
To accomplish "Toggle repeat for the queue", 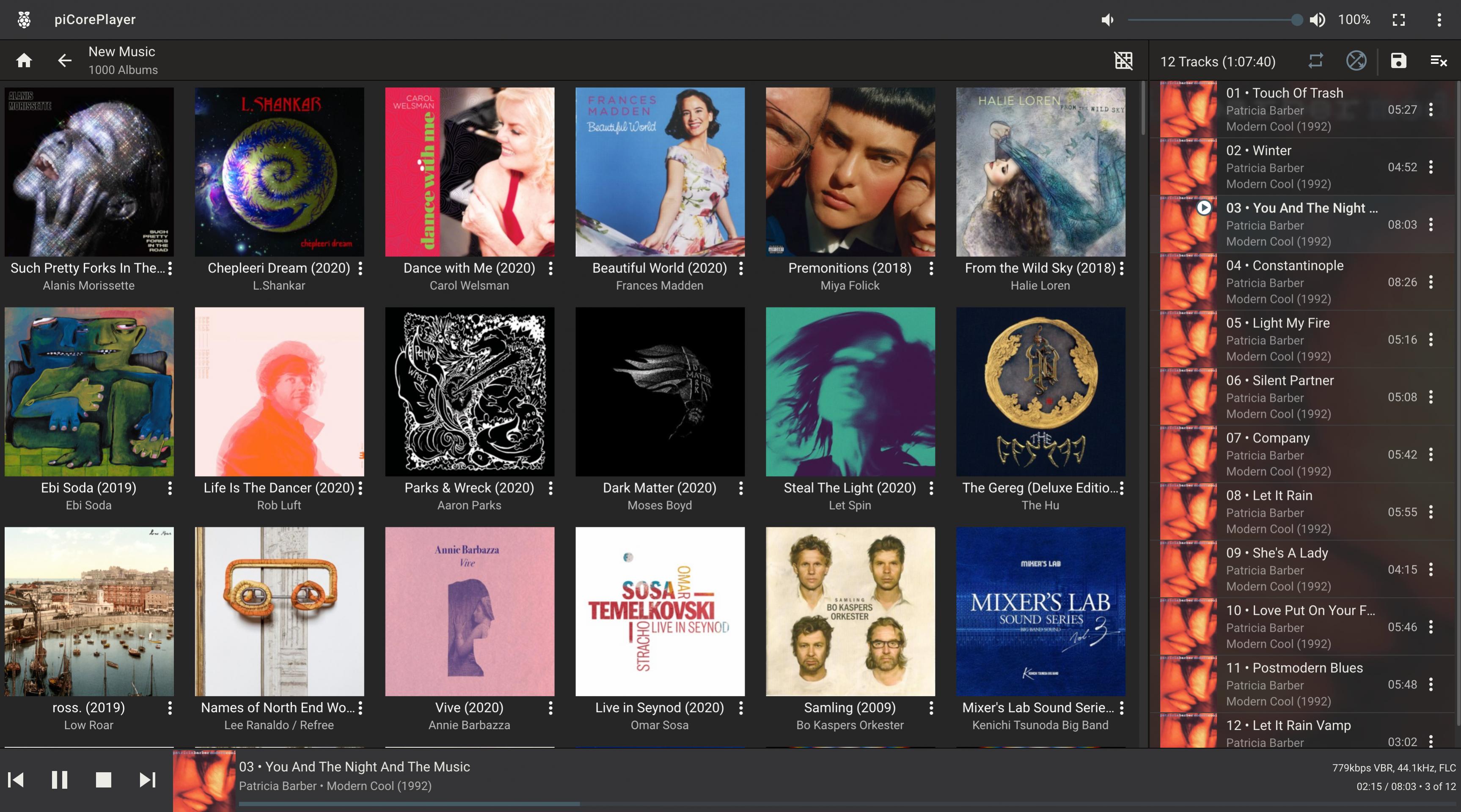I will pyautogui.click(x=1316, y=60).
